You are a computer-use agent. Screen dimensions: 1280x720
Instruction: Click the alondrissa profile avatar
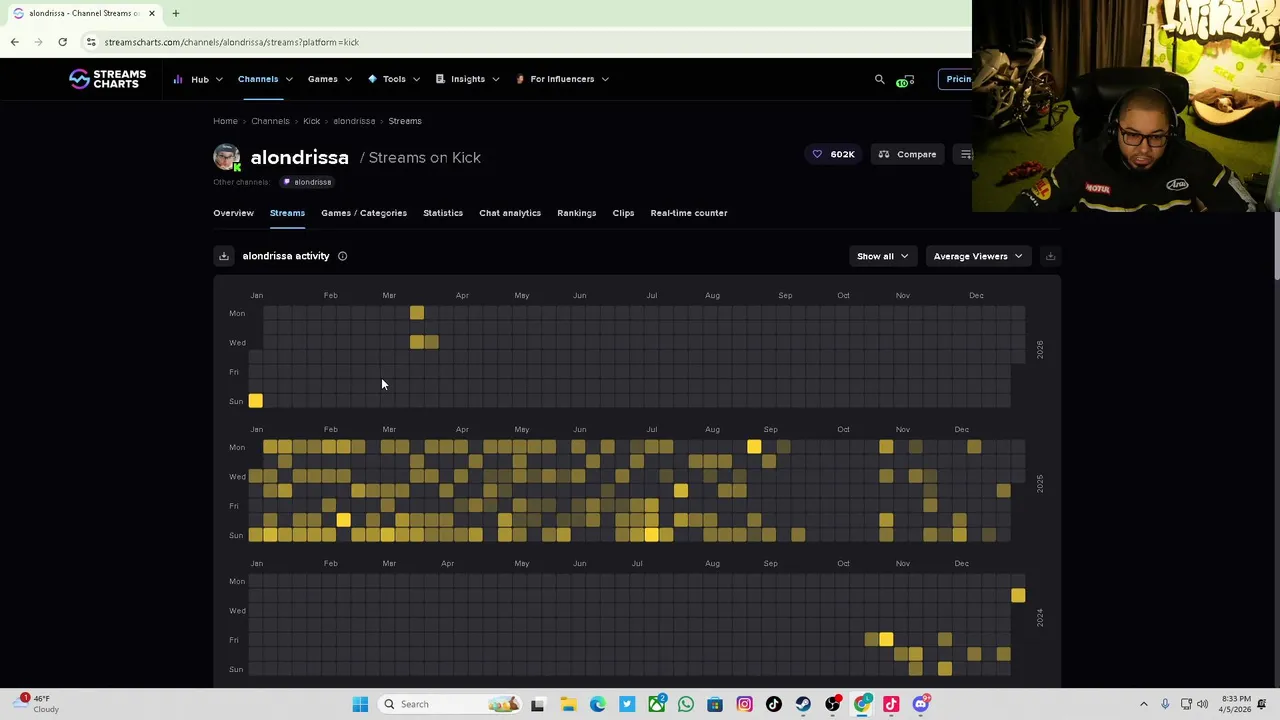[227, 157]
